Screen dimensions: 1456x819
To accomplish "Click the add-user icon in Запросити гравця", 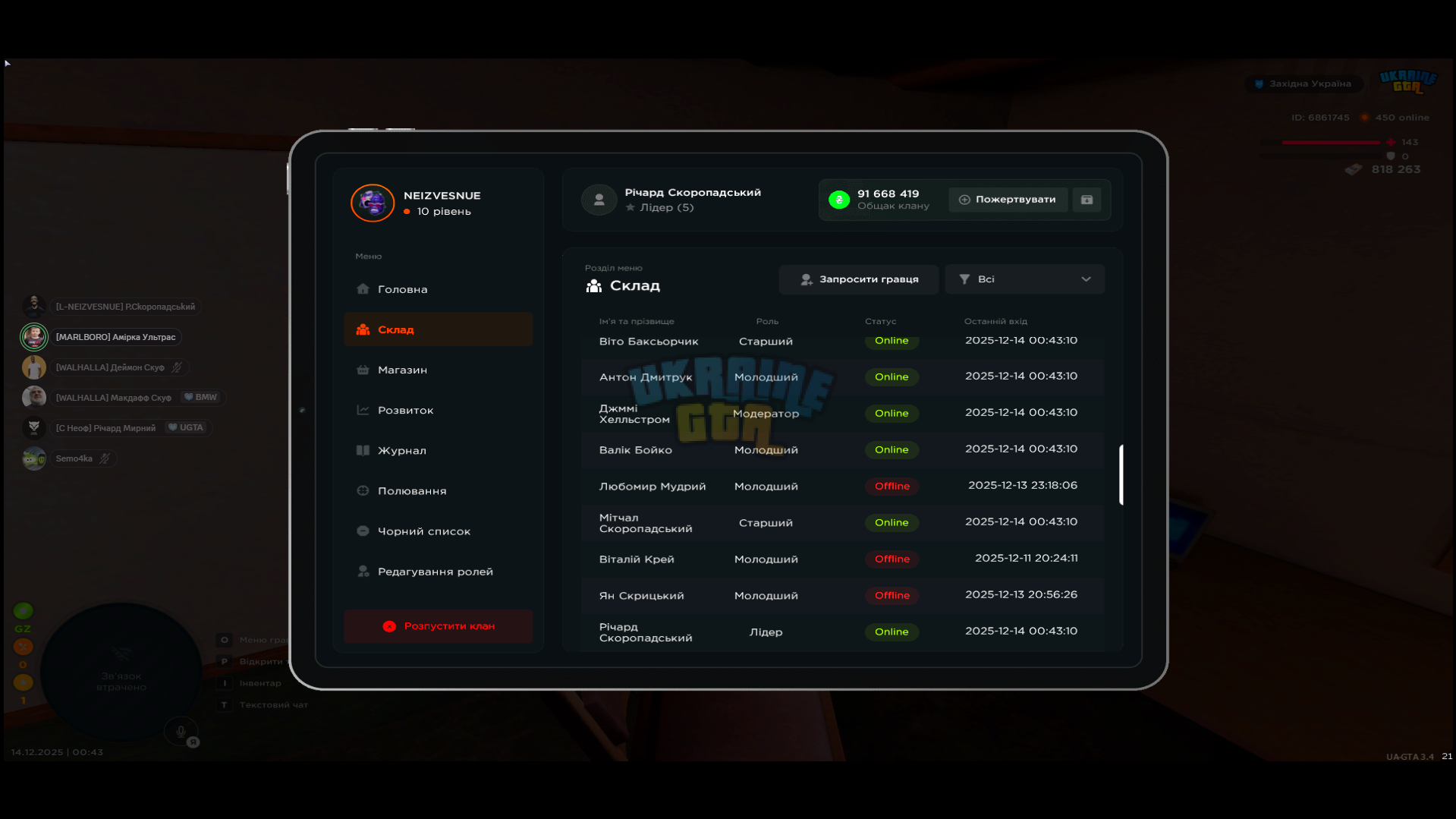I will (807, 279).
